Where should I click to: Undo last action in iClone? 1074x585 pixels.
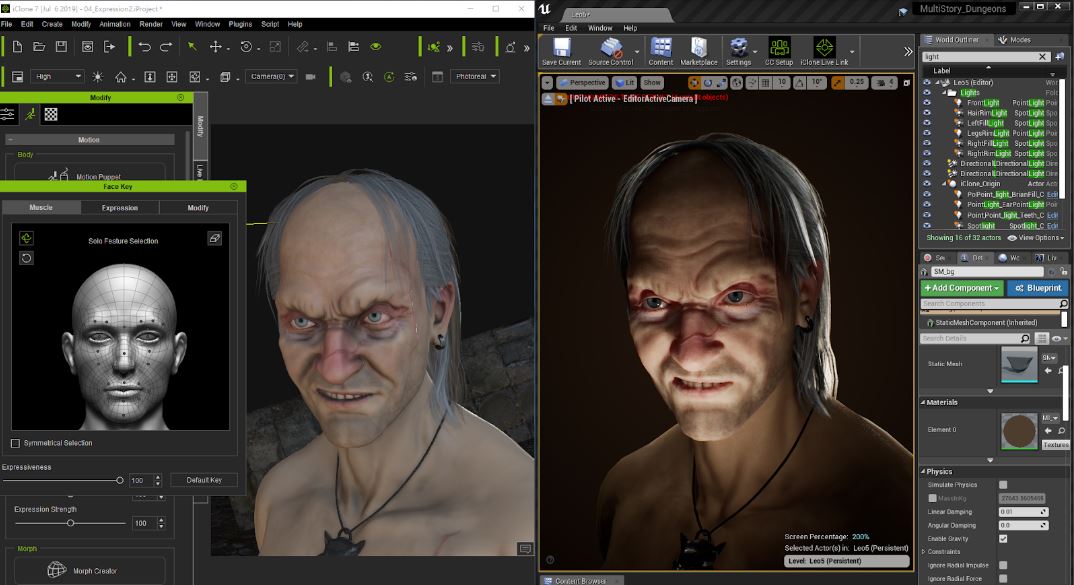pyautogui.click(x=145, y=47)
